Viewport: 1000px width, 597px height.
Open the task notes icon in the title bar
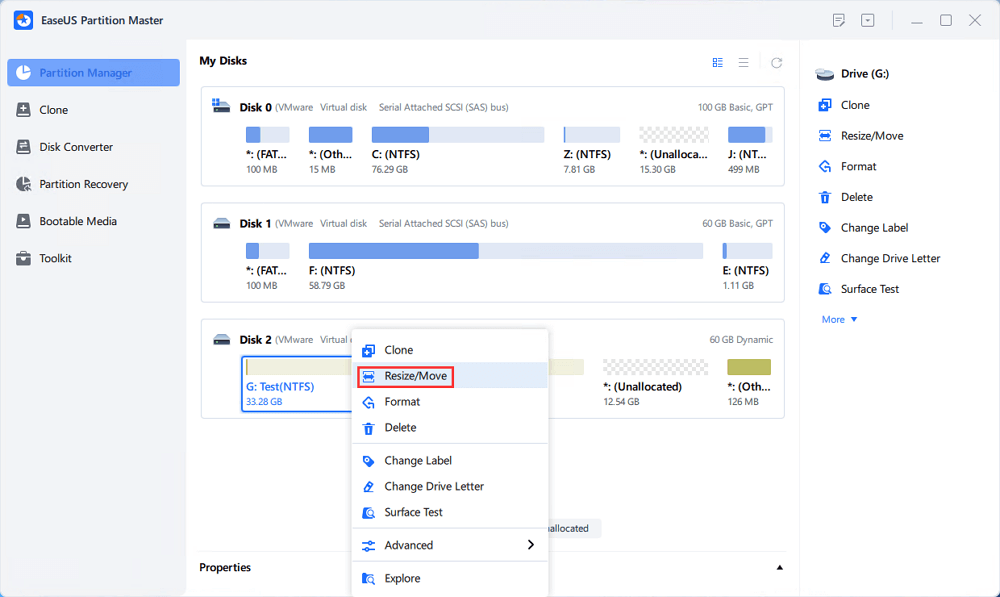(x=839, y=20)
